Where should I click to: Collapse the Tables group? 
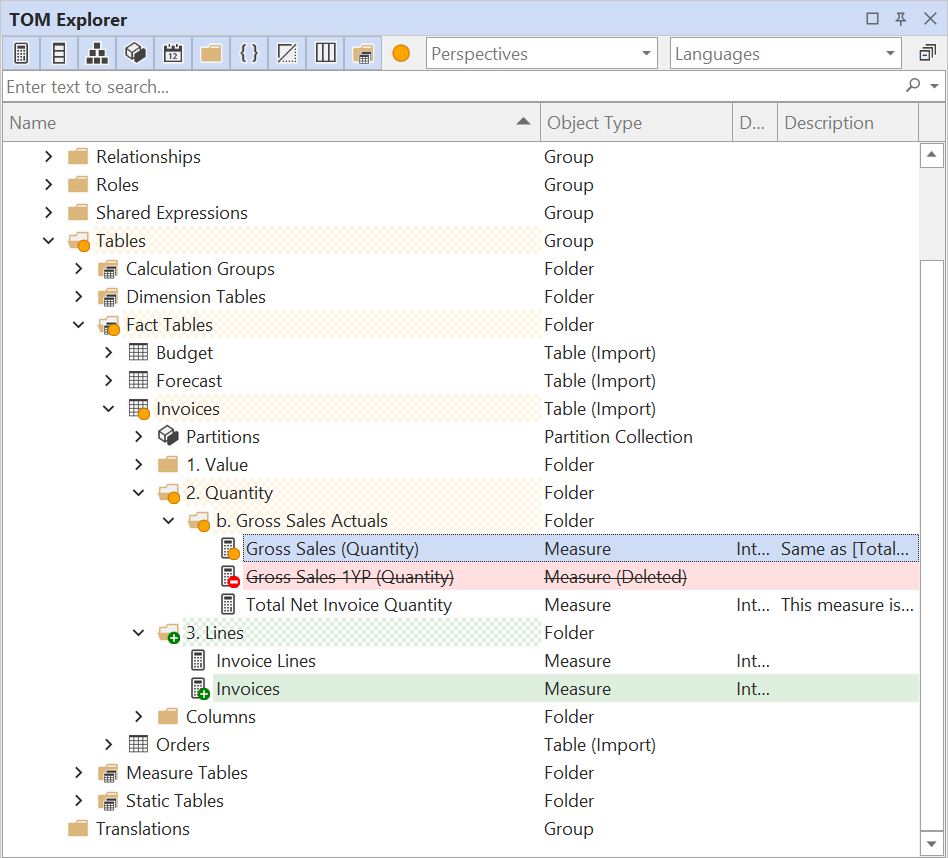coord(49,241)
